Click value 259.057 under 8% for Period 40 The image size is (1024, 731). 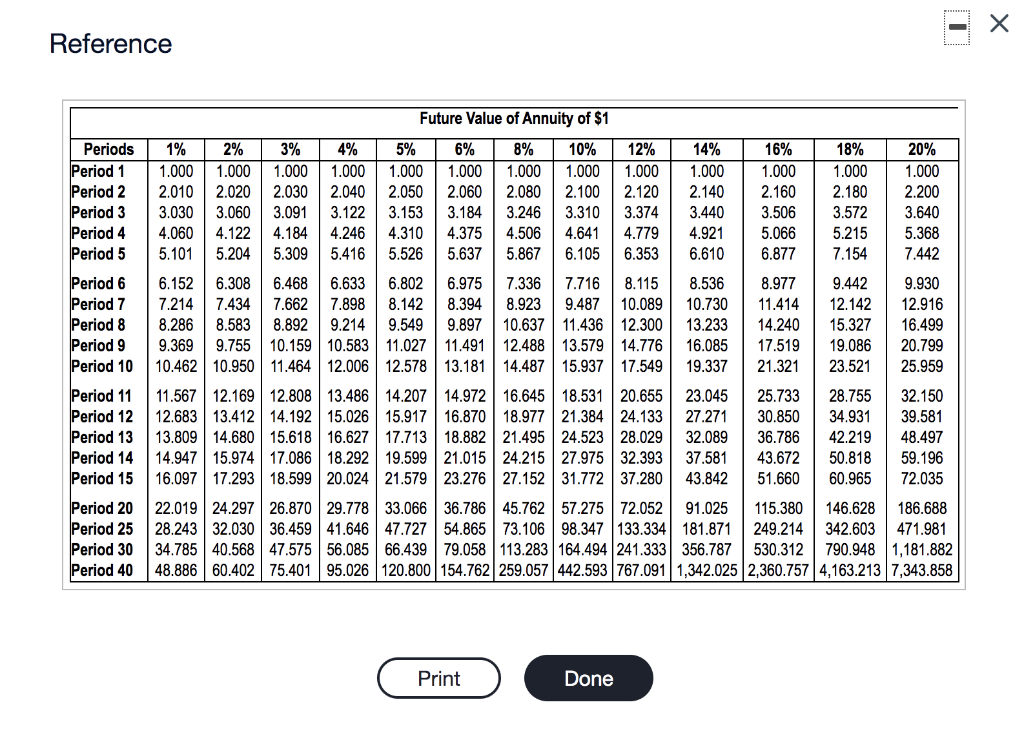(523, 570)
